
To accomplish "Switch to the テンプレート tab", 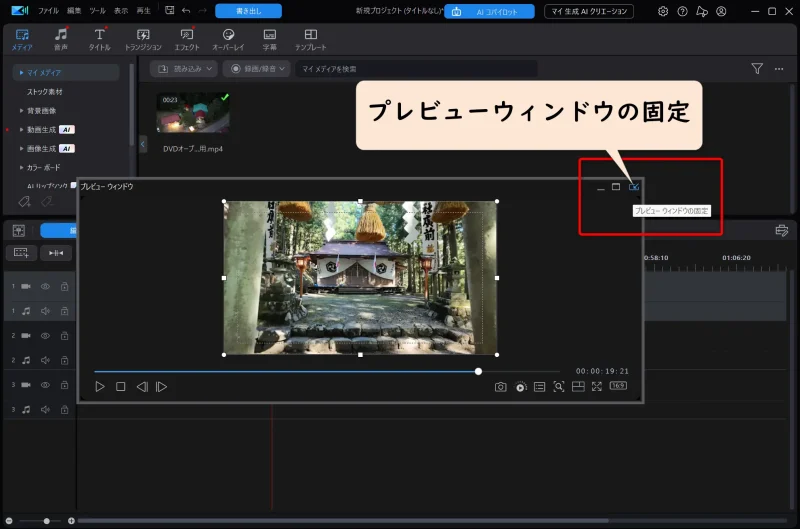I will [x=310, y=39].
